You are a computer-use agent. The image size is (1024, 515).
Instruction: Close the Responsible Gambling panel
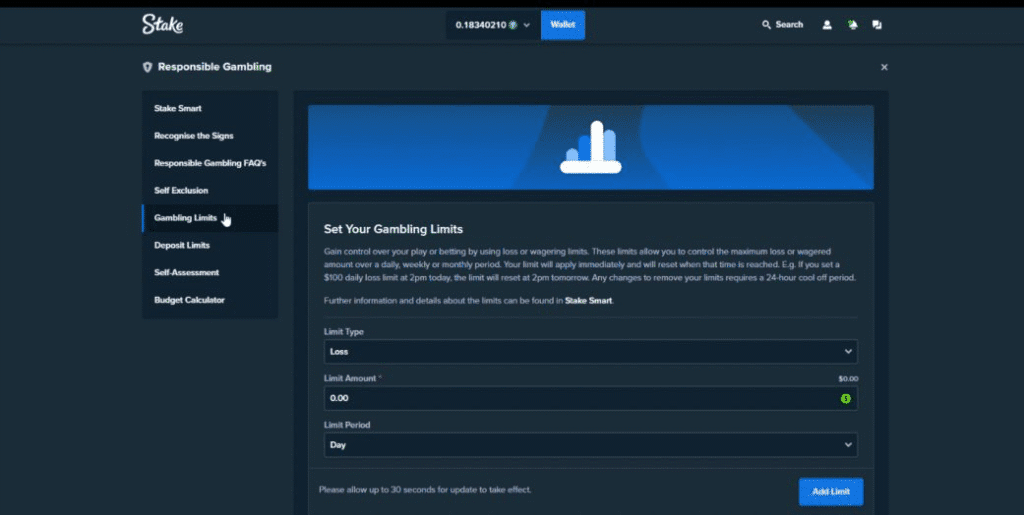pos(884,67)
